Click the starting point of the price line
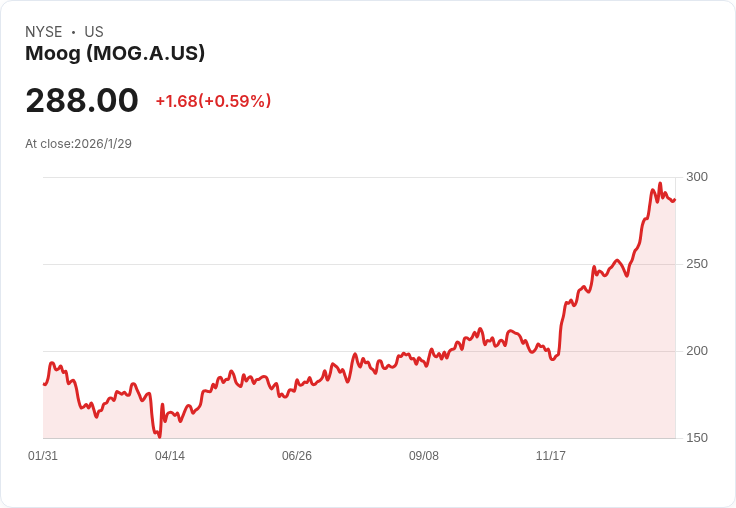The image size is (736, 508). tap(44, 384)
